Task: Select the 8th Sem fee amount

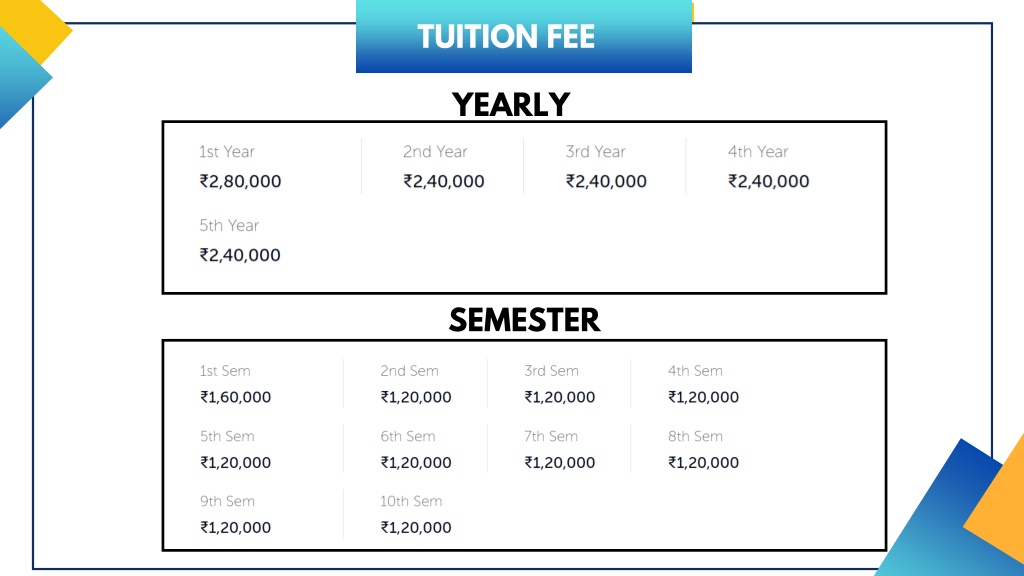Action: click(703, 462)
